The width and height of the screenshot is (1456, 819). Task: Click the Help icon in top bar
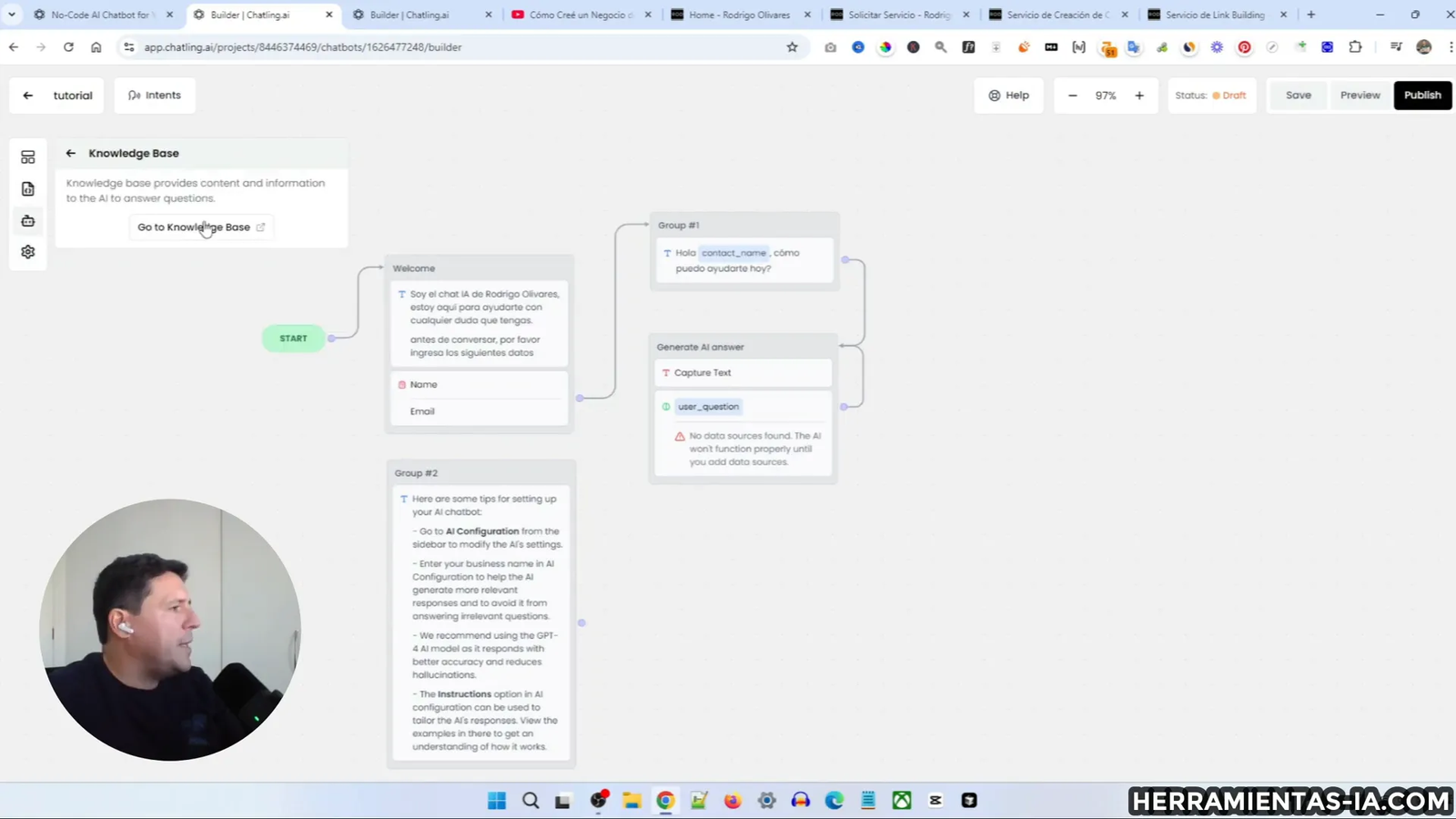(995, 95)
